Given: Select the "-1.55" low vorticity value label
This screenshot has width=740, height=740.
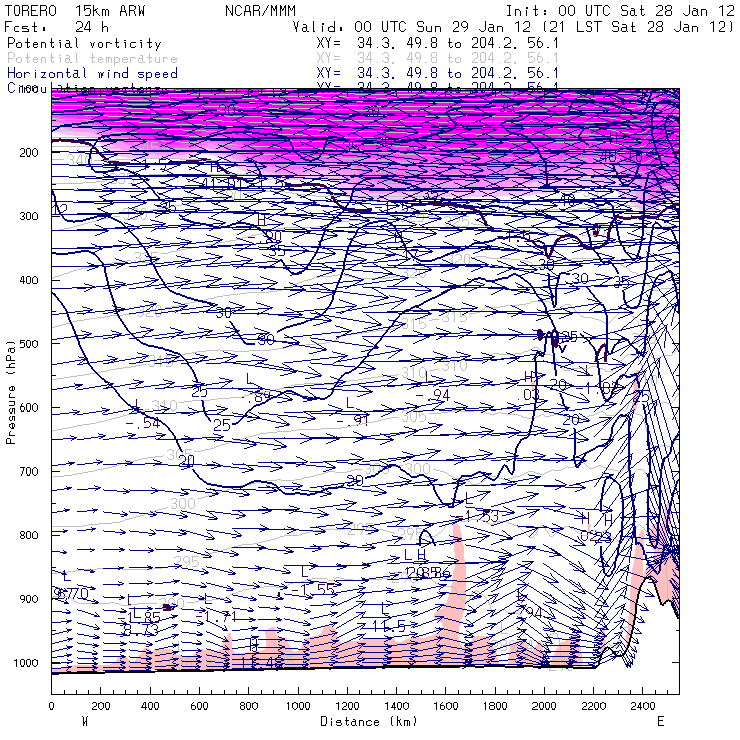Looking at the screenshot, I should coord(313,589).
